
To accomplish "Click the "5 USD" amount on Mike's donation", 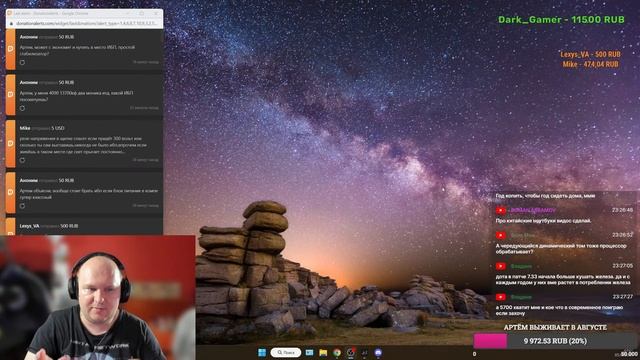I will coord(58,128).
